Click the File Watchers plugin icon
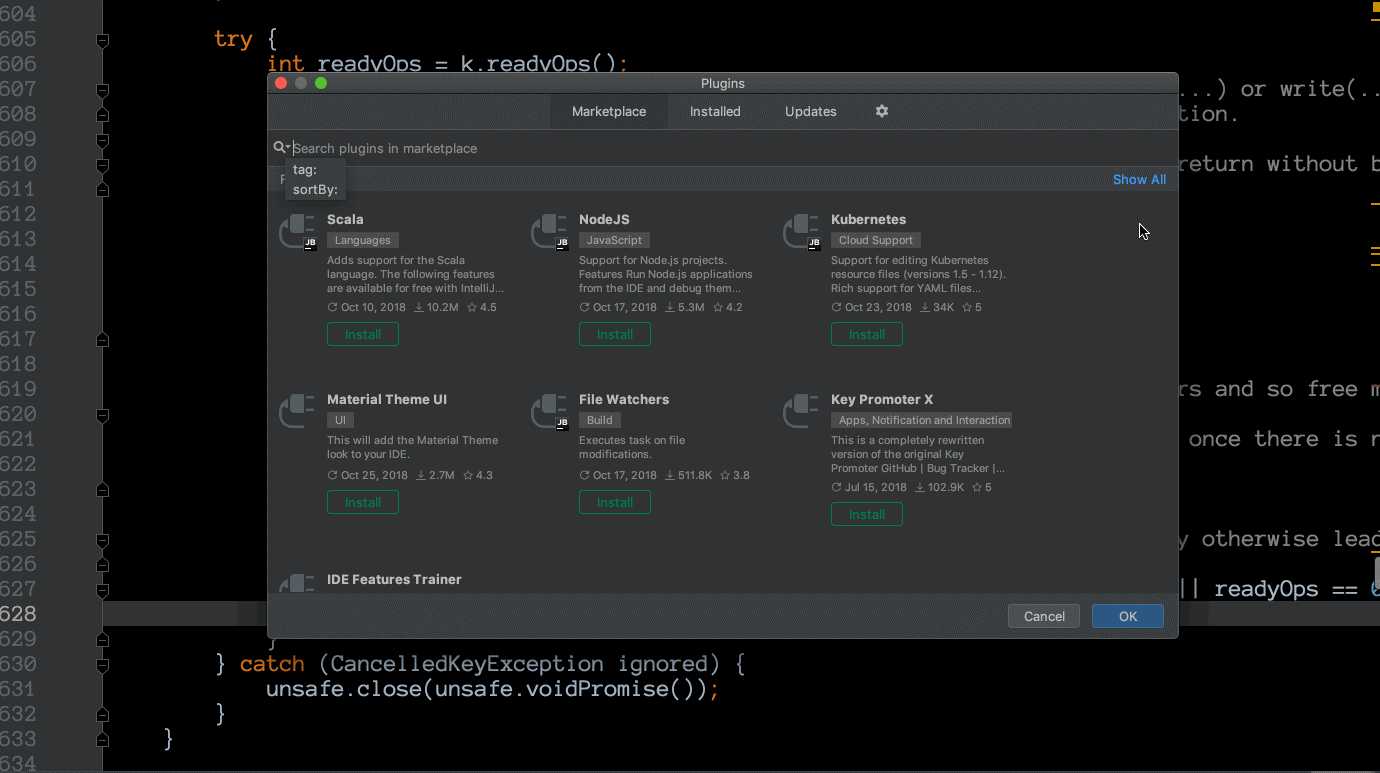This screenshot has width=1380, height=773. coord(549,411)
